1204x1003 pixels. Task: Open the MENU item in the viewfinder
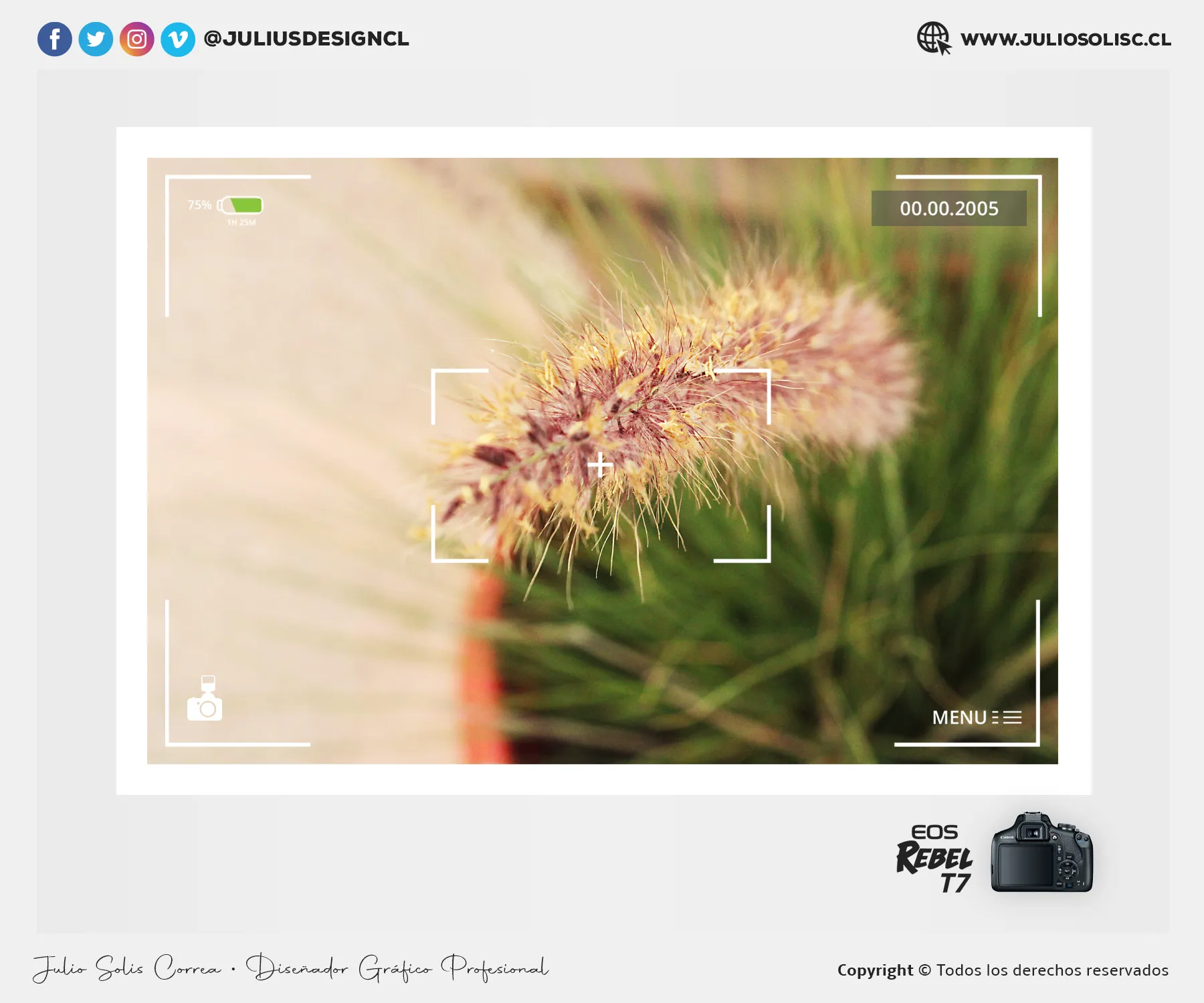961,717
